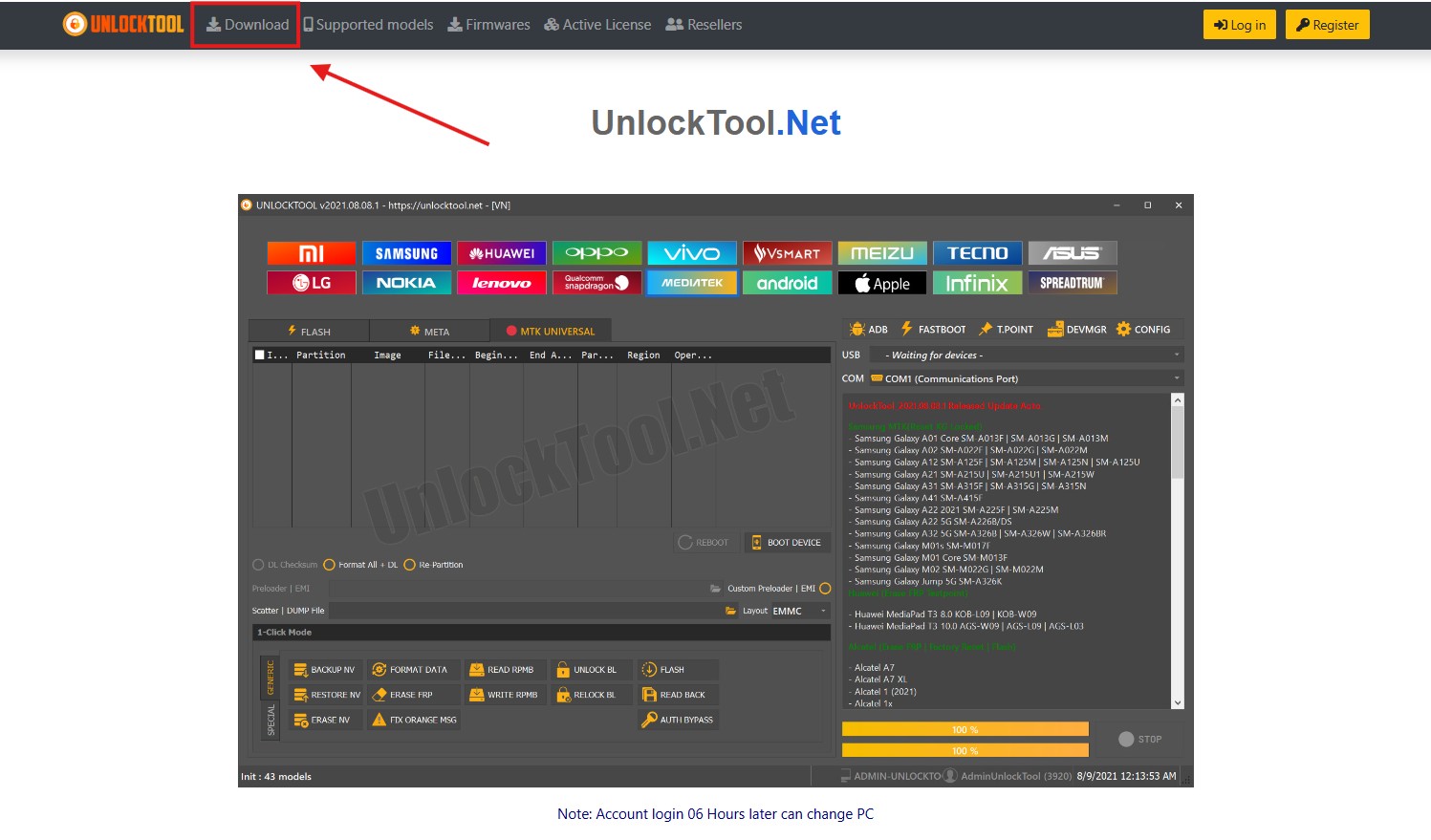Open the Layout EMMC dropdown
1431x840 pixels.
[x=799, y=611]
